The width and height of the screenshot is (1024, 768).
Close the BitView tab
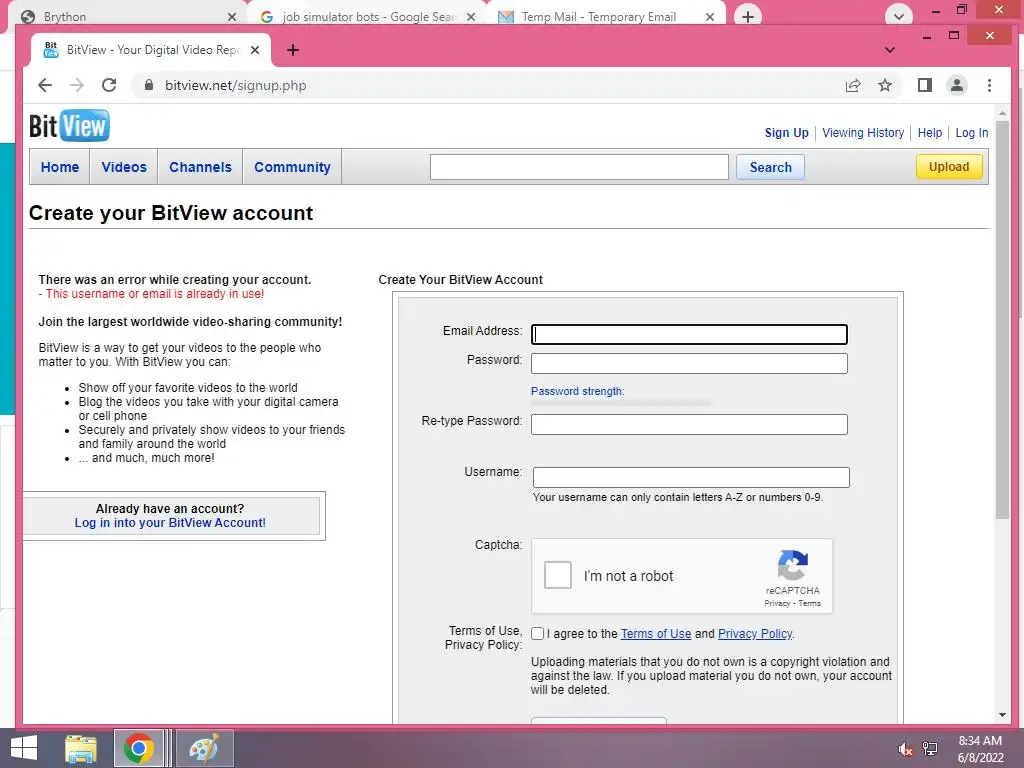tap(255, 50)
